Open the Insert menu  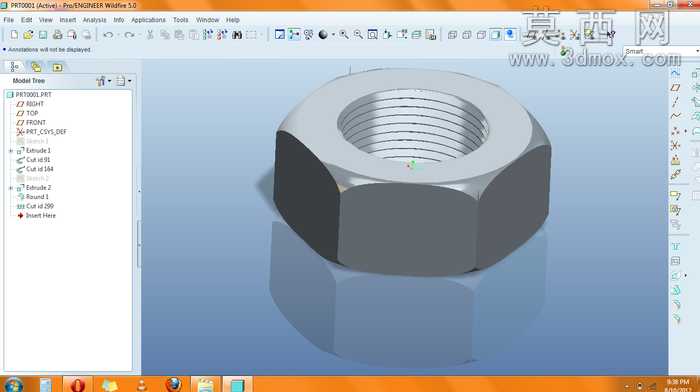click(68, 20)
